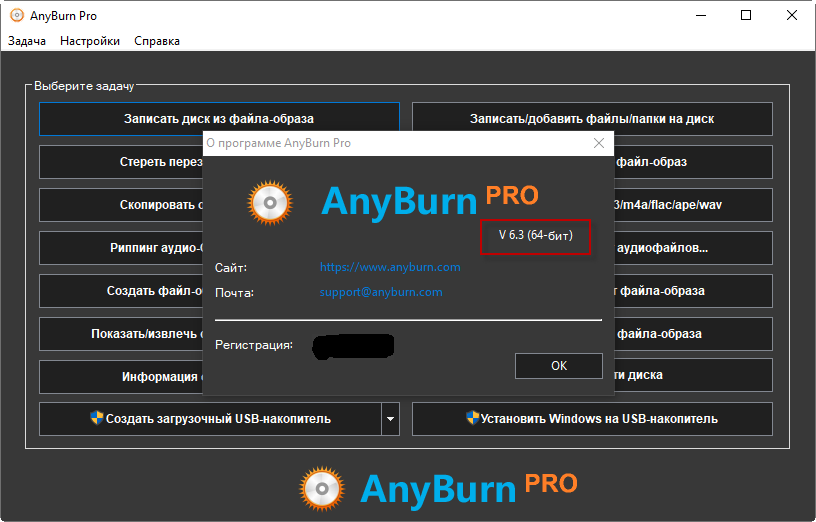Image resolution: width=816 pixels, height=522 pixels.
Task: Click the OK button in the About dialog
Action: click(x=559, y=366)
